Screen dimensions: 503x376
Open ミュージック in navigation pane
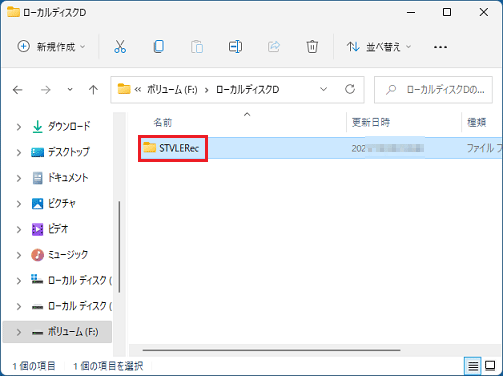[68, 255]
